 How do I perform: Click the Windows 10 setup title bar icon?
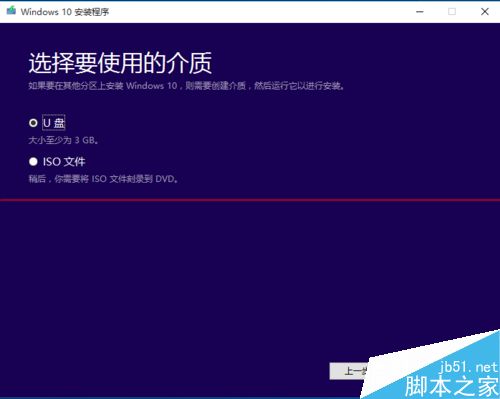(11, 11)
